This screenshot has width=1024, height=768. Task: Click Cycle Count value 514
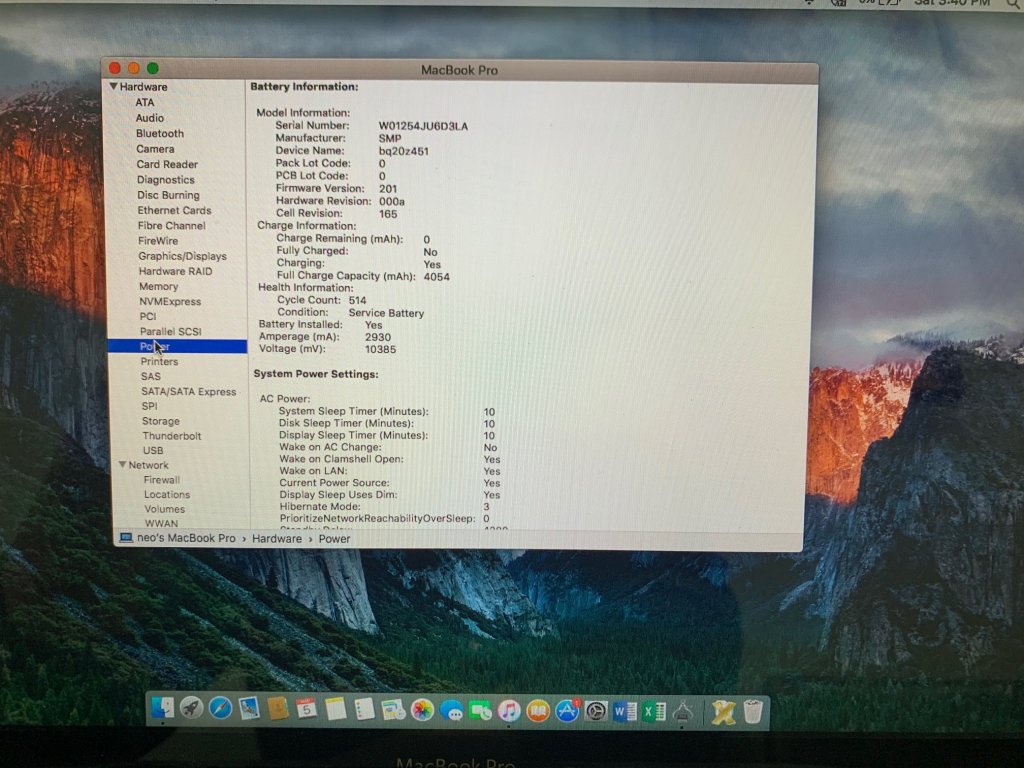[357, 300]
